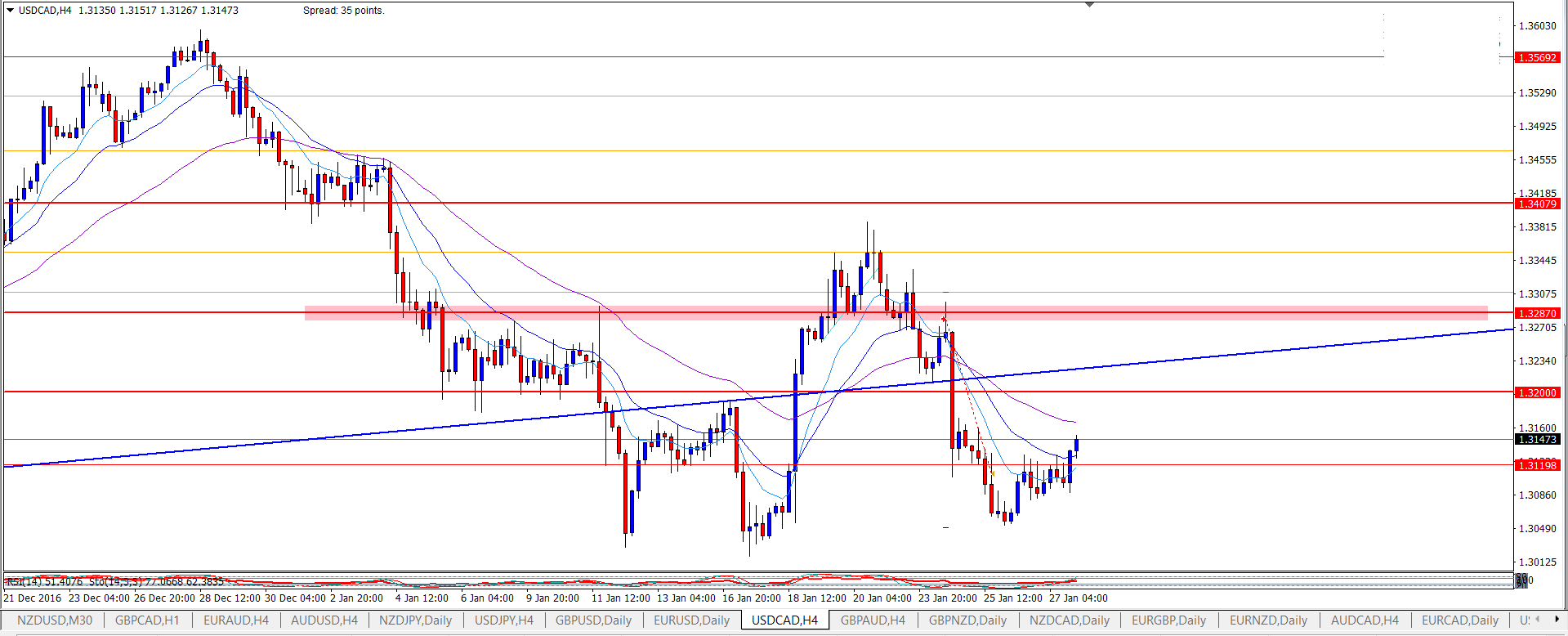Click the 27 Jan 04:00 time label

(1079, 598)
